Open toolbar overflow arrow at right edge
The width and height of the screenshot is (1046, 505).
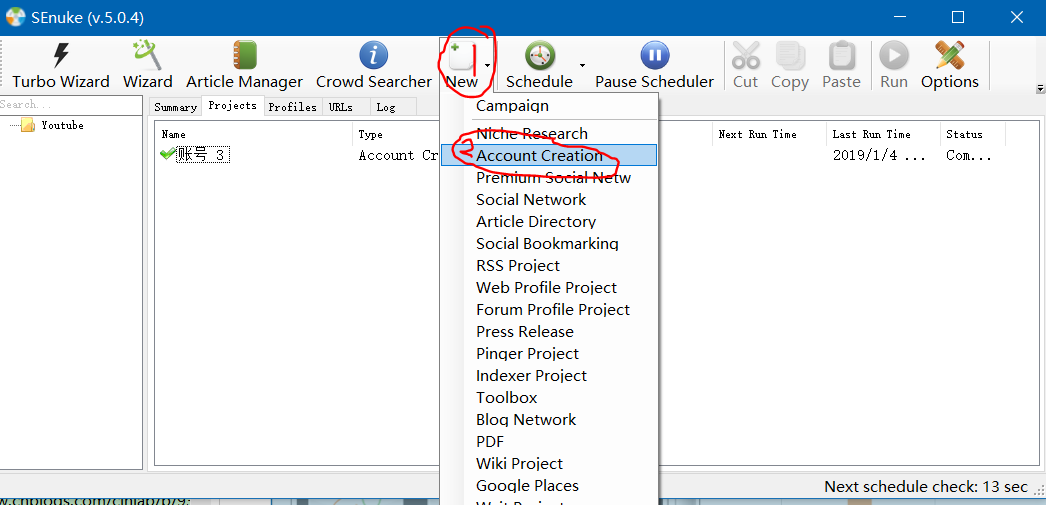pos(1040,89)
